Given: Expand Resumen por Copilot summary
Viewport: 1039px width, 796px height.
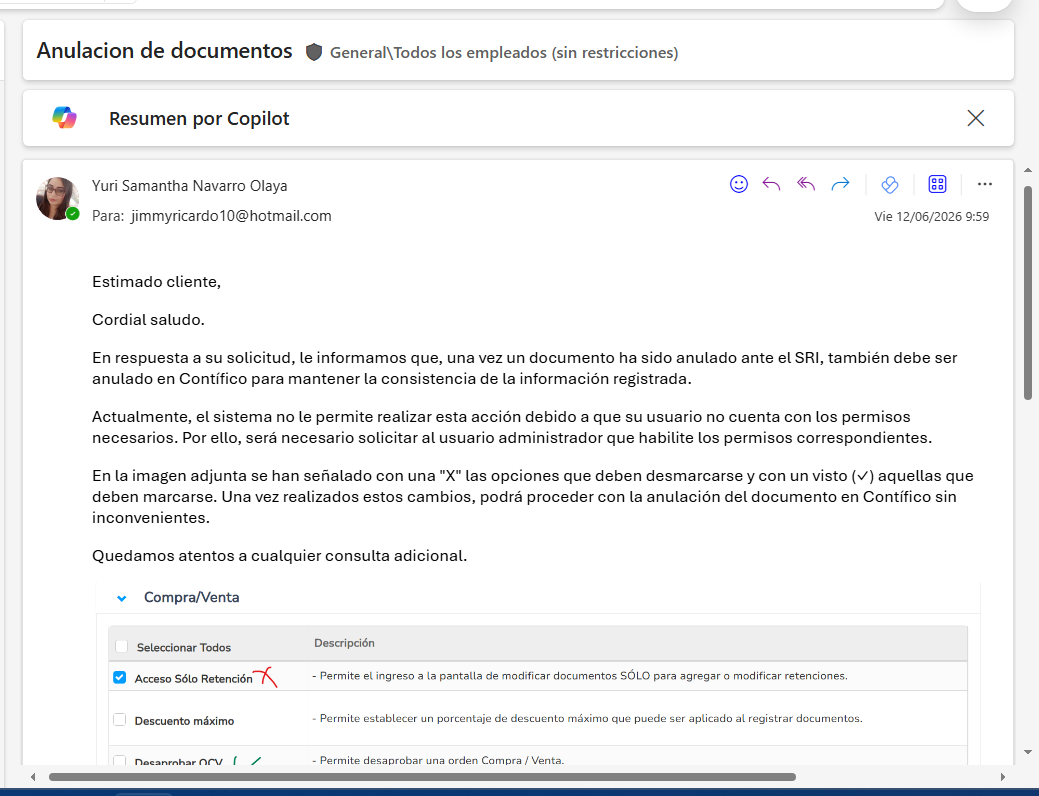Looking at the screenshot, I should click(199, 119).
